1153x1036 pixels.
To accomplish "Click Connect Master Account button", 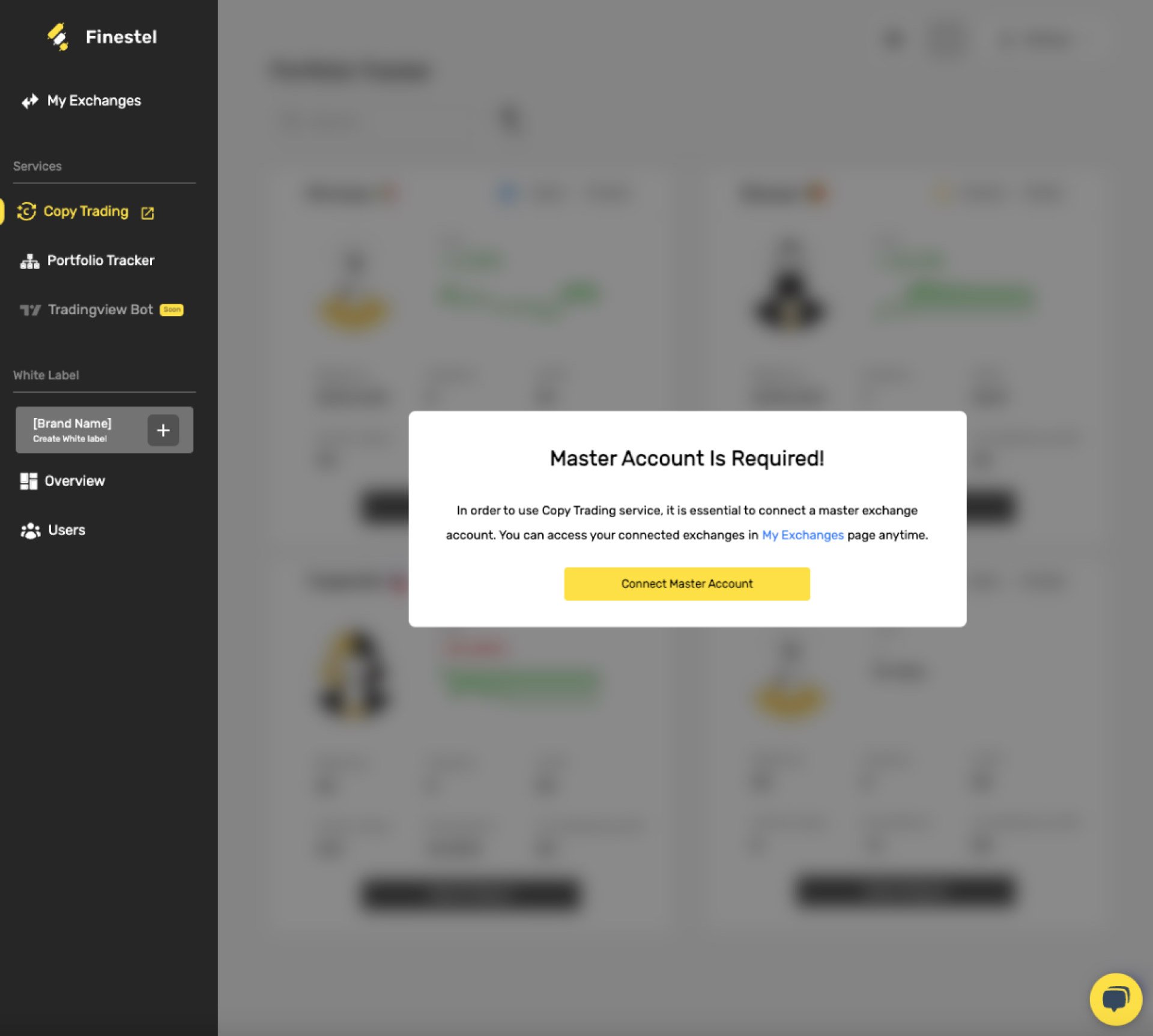I will click(687, 583).
